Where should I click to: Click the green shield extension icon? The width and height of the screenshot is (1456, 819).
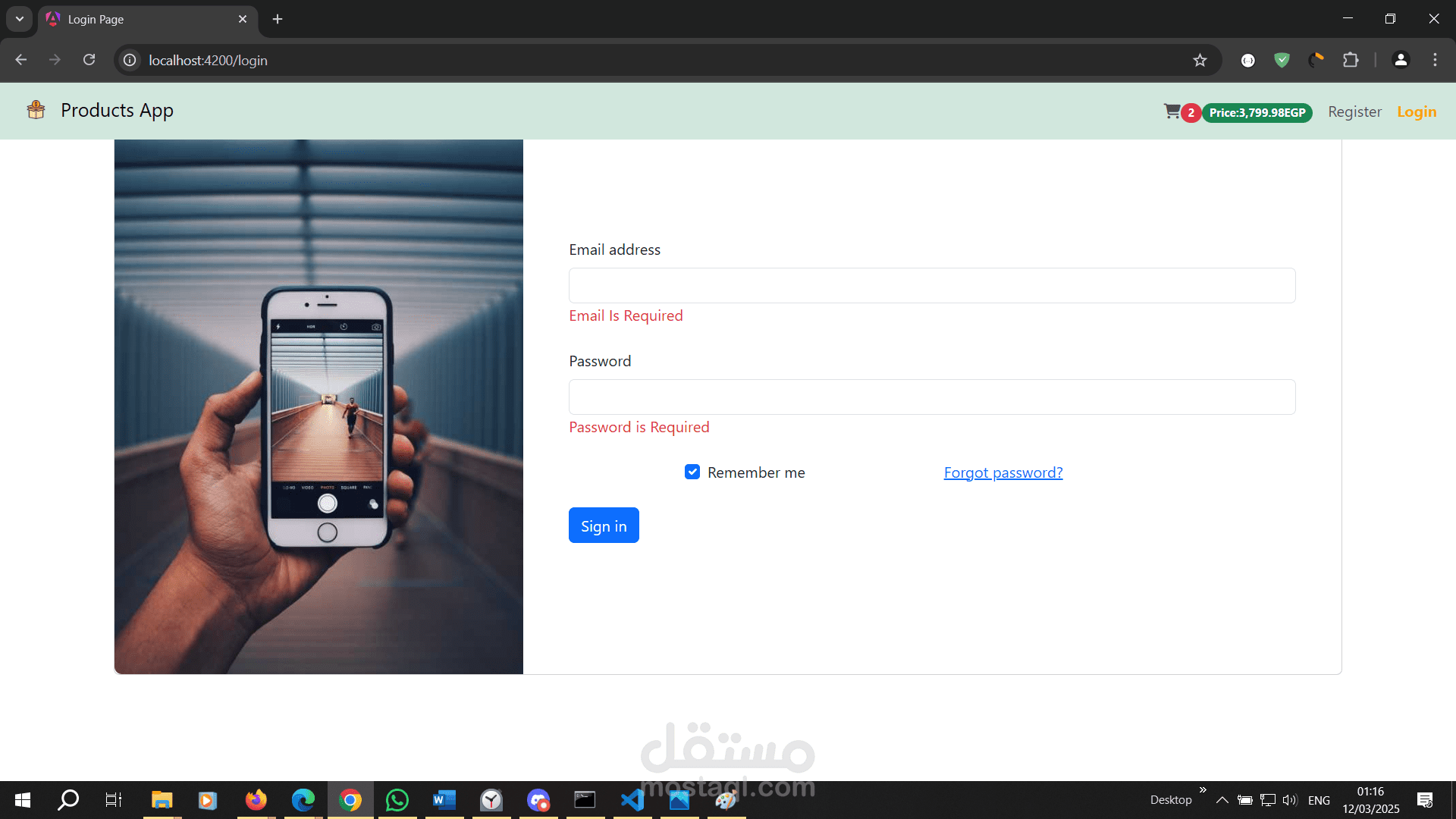(1282, 60)
